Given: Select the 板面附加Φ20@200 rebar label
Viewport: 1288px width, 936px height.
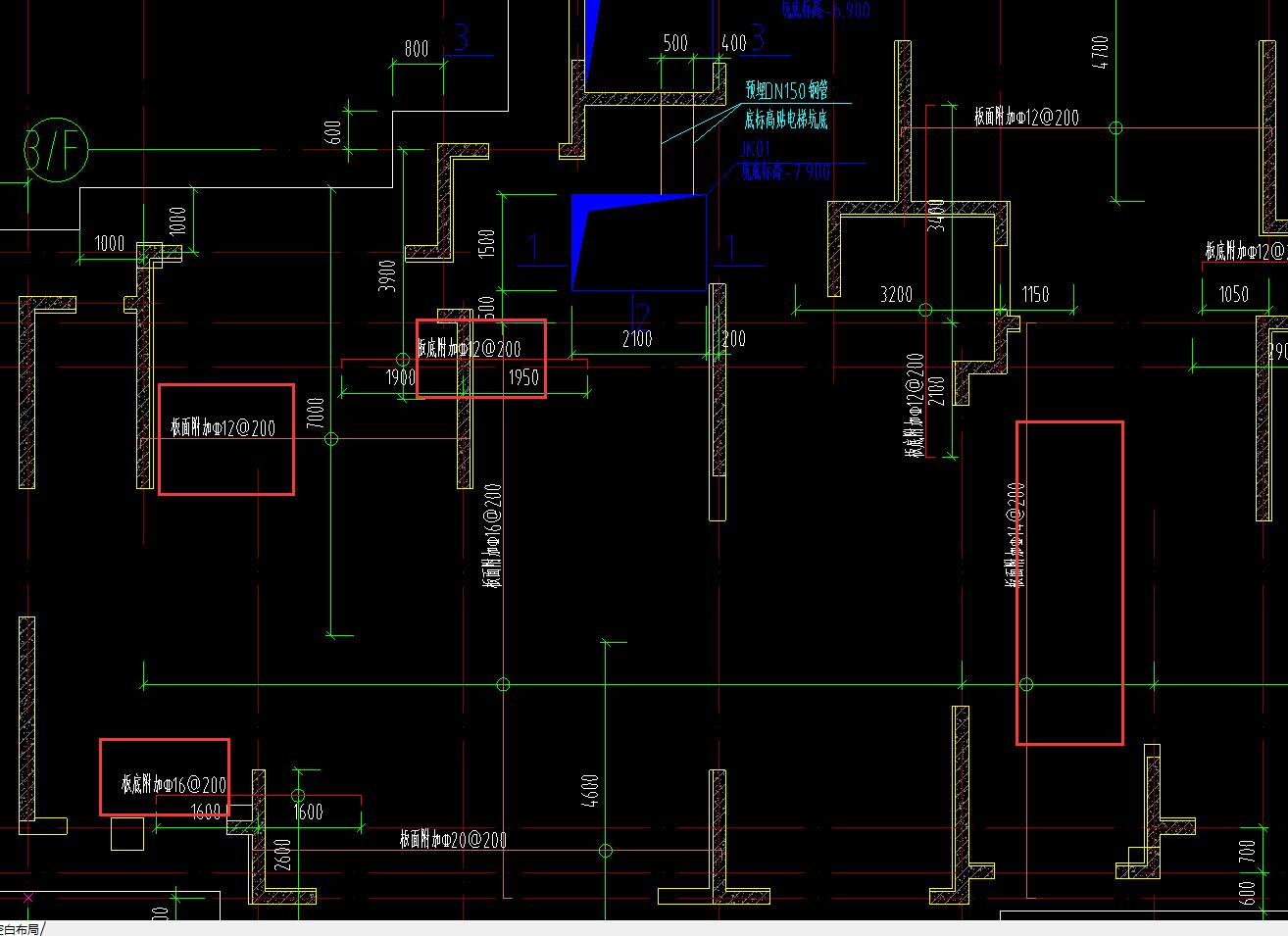Looking at the screenshot, I should click(453, 840).
